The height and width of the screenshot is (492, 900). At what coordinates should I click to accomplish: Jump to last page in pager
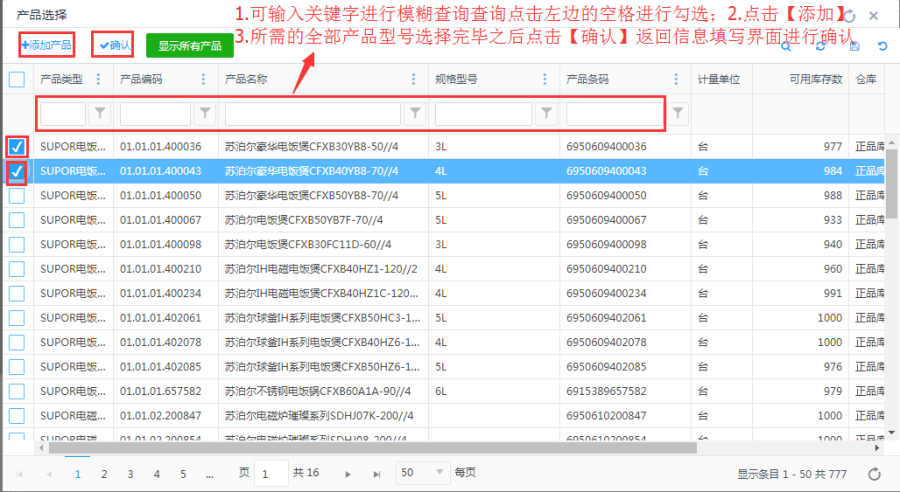[x=375, y=473]
